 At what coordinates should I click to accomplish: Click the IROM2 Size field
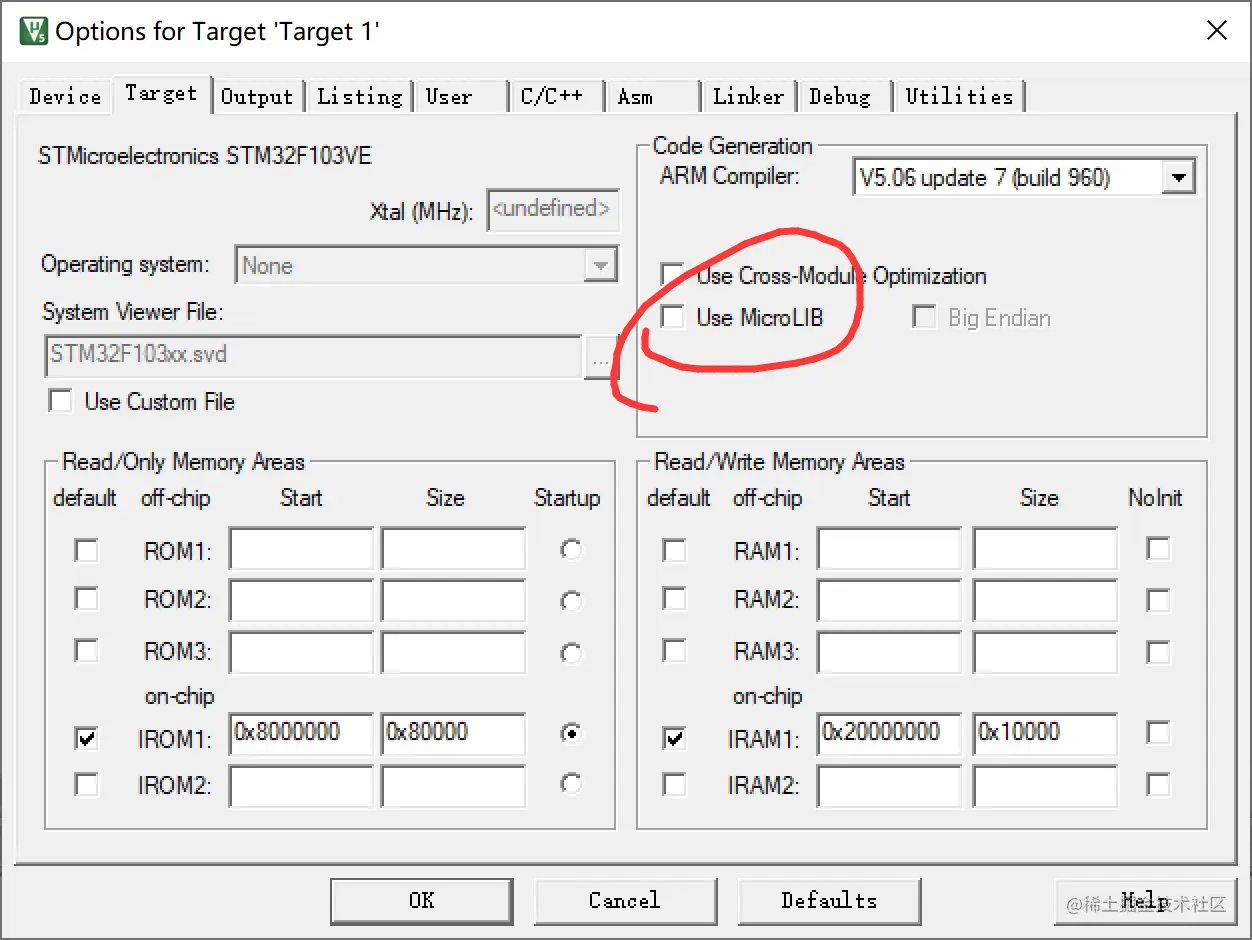[x=453, y=785]
